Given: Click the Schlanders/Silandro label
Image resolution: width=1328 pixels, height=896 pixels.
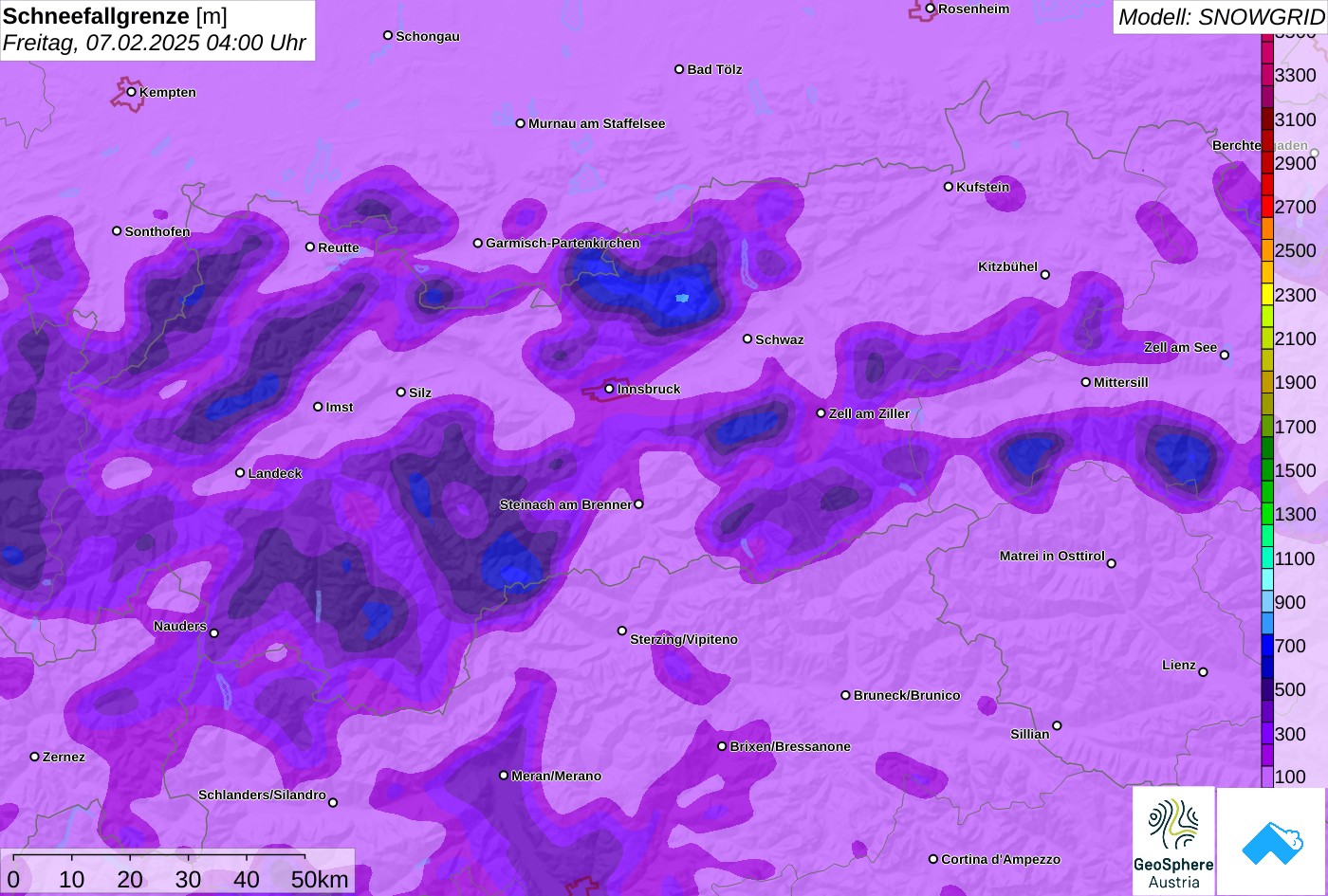Looking at the screenshot, I should [x=262, y=795].
